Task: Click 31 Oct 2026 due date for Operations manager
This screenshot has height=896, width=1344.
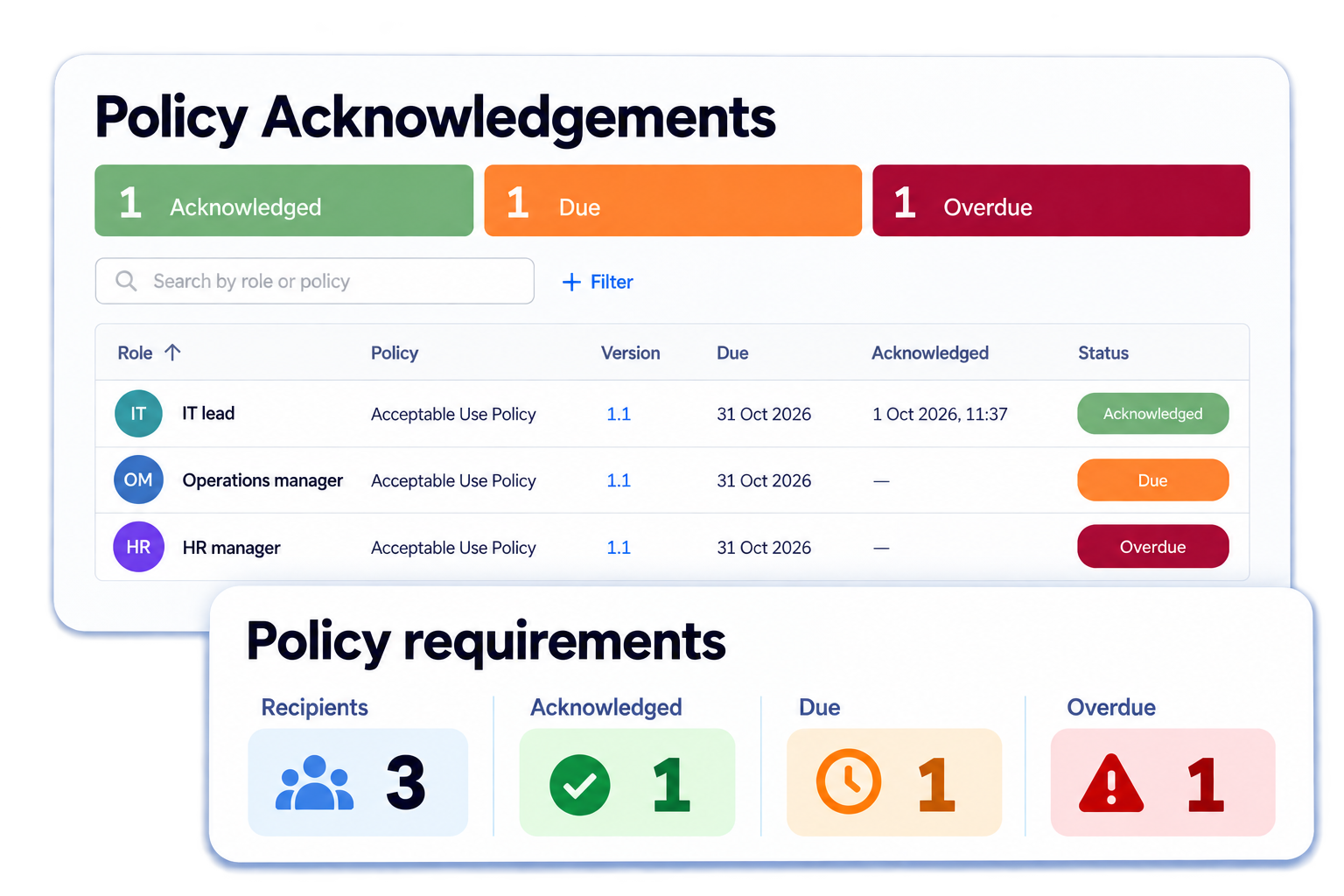Action: pos(764,480)
